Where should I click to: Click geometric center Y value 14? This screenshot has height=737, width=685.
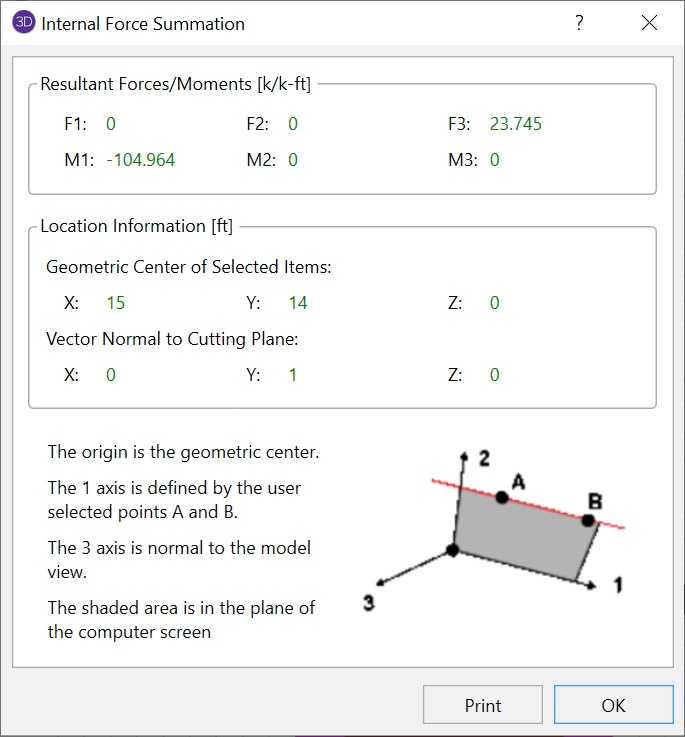[x=298, y=303]
